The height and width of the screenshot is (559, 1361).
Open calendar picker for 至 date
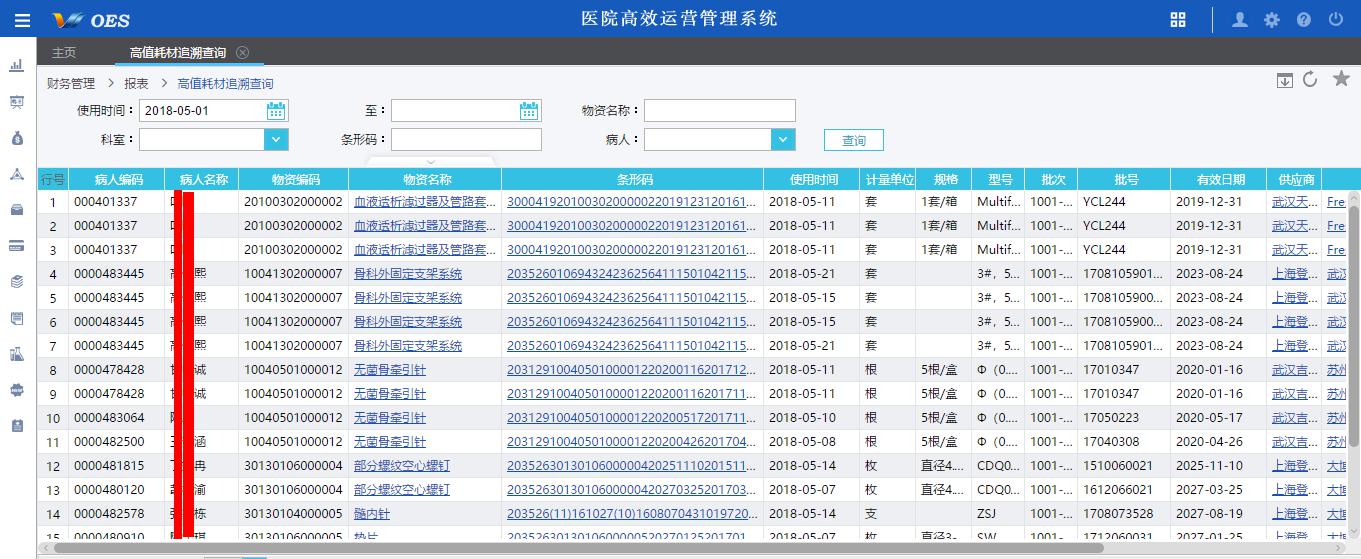[x=529, y=111]
